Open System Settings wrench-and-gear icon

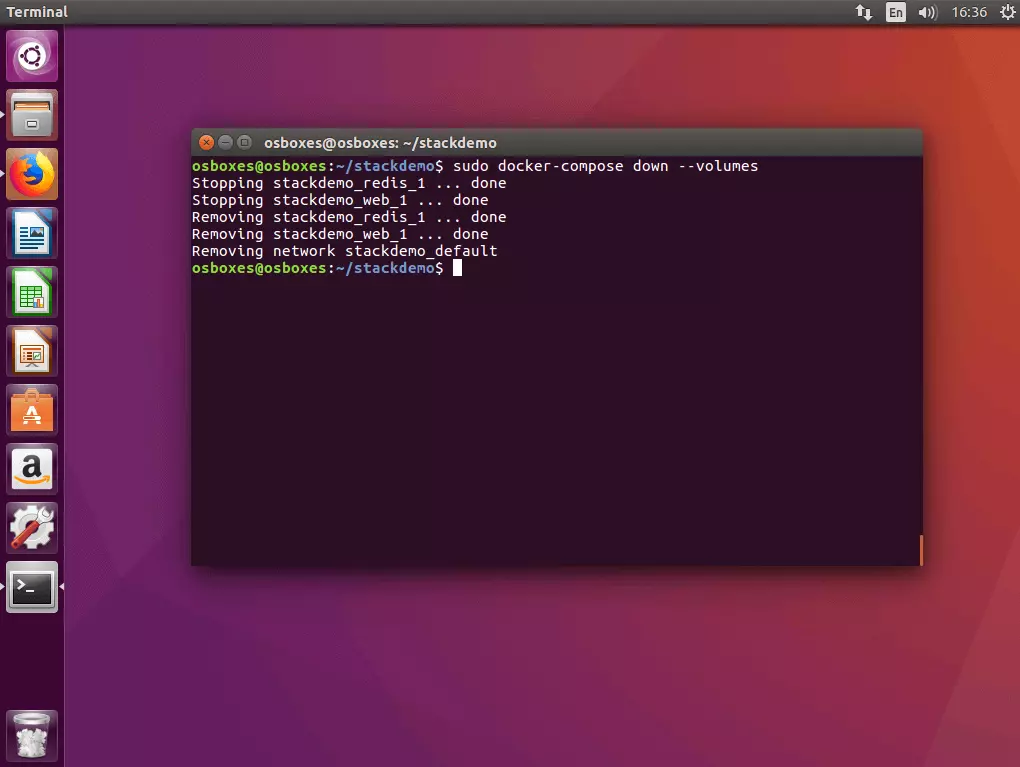coord(32,528)
